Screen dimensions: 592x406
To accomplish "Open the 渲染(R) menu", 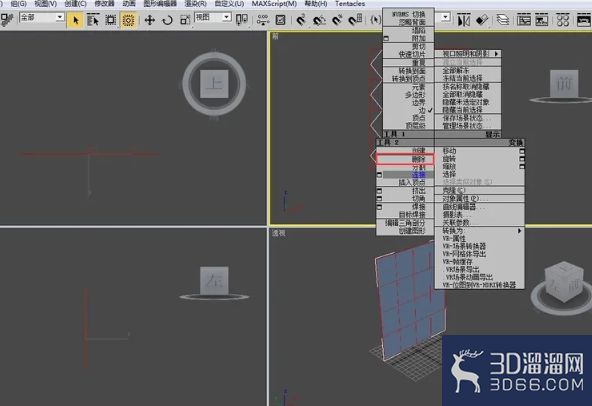I will click(196, 4).
